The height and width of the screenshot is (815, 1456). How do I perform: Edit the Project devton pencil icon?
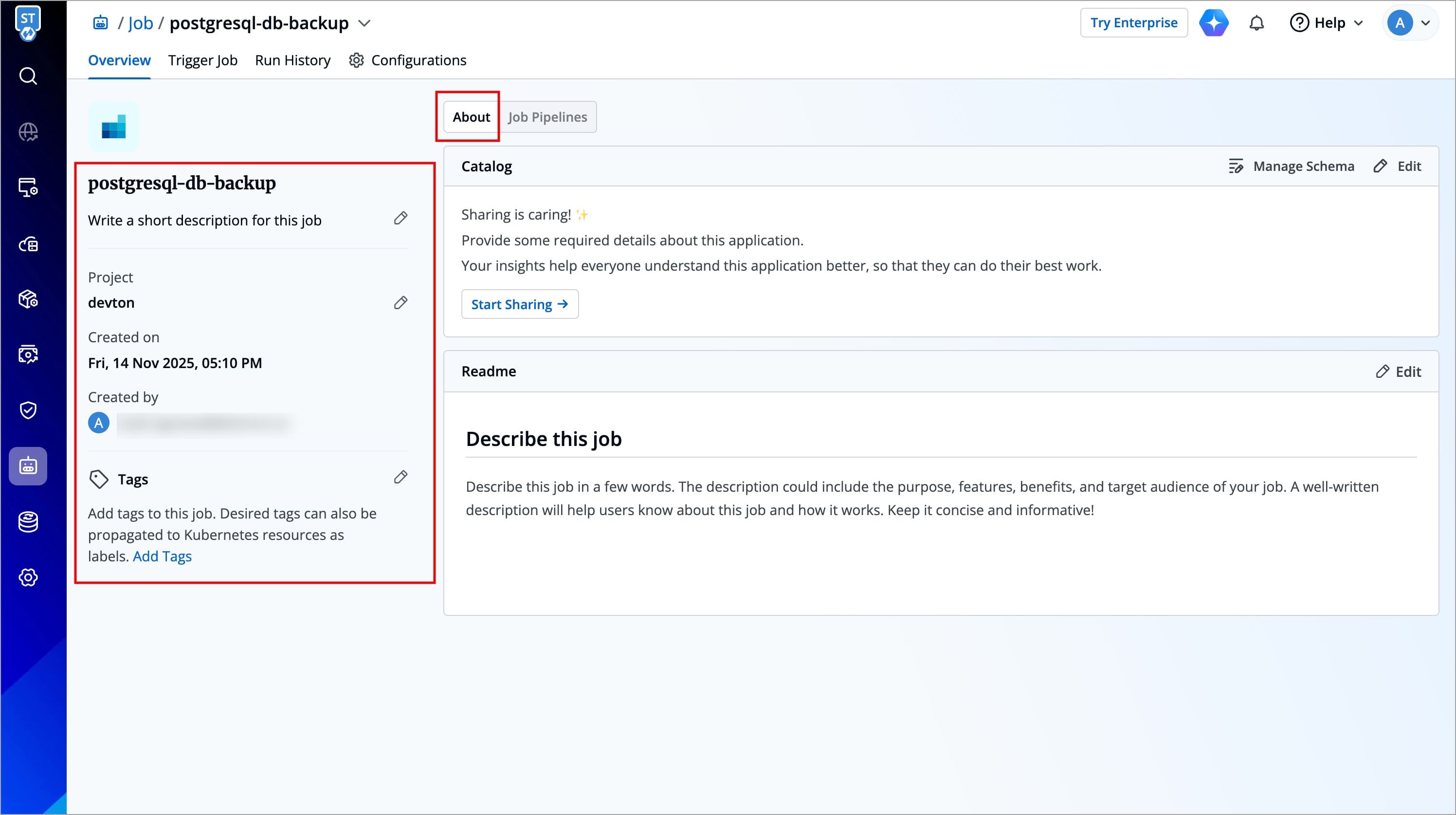[400, 303]
